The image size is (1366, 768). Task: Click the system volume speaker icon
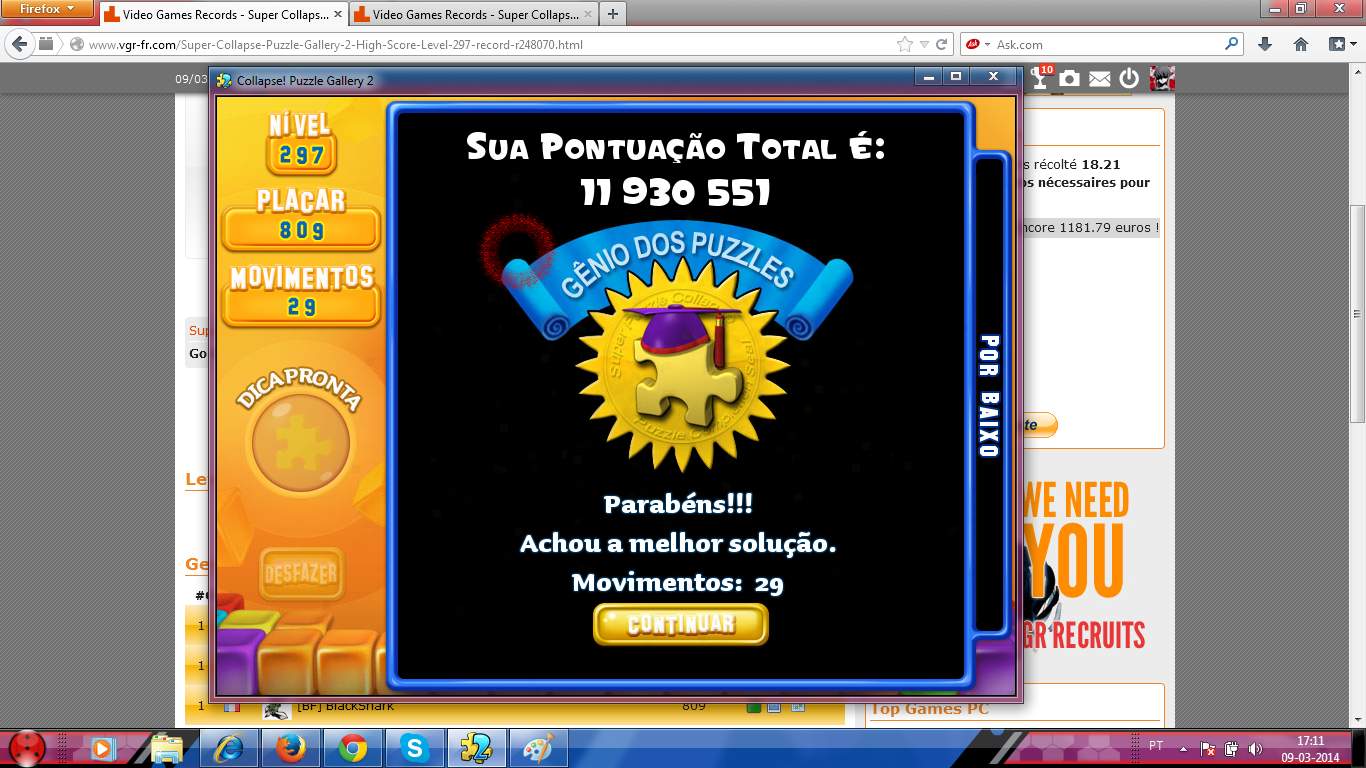point(1254,748)
